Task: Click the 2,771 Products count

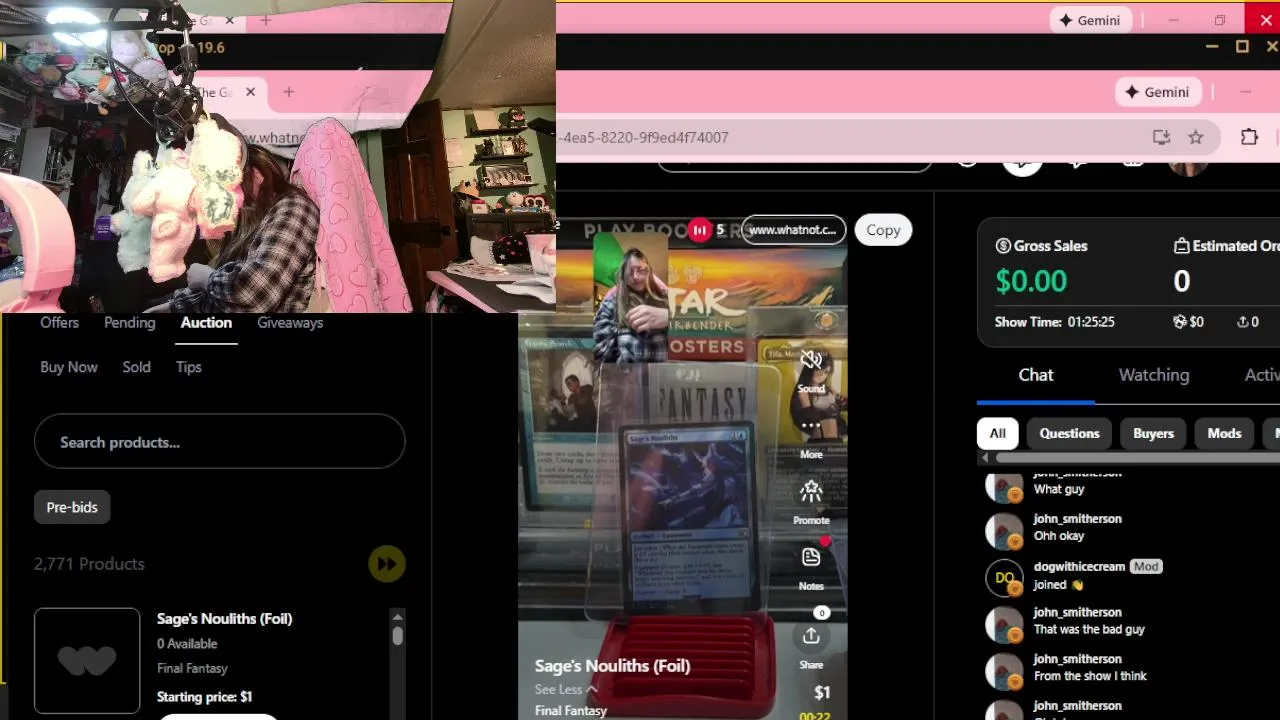Action: click(x=89, y=564)
